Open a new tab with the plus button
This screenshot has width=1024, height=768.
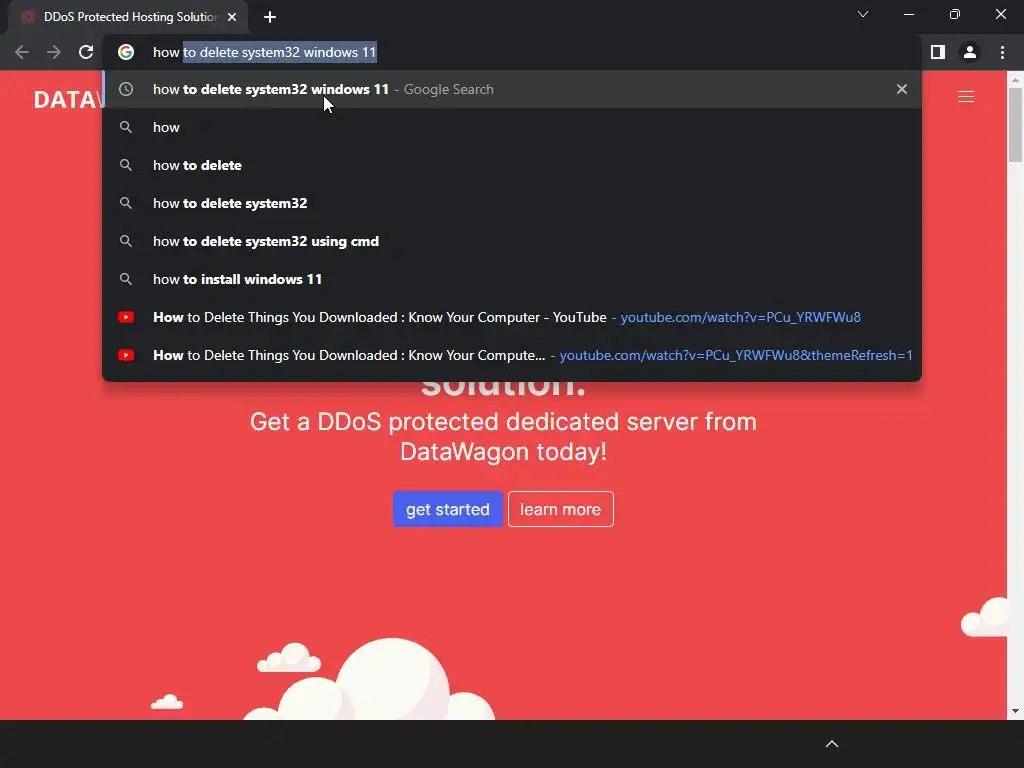270,17
